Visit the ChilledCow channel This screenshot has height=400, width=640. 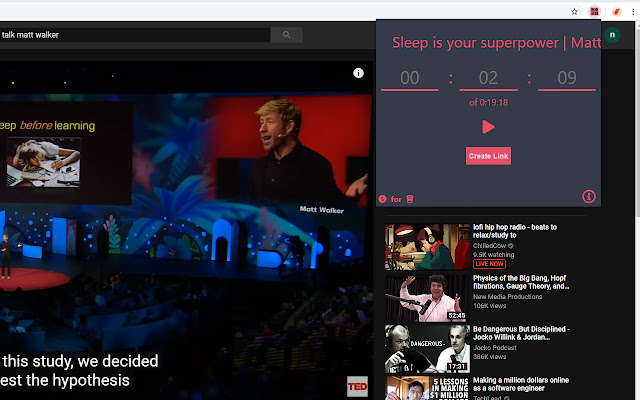[489, 246]
